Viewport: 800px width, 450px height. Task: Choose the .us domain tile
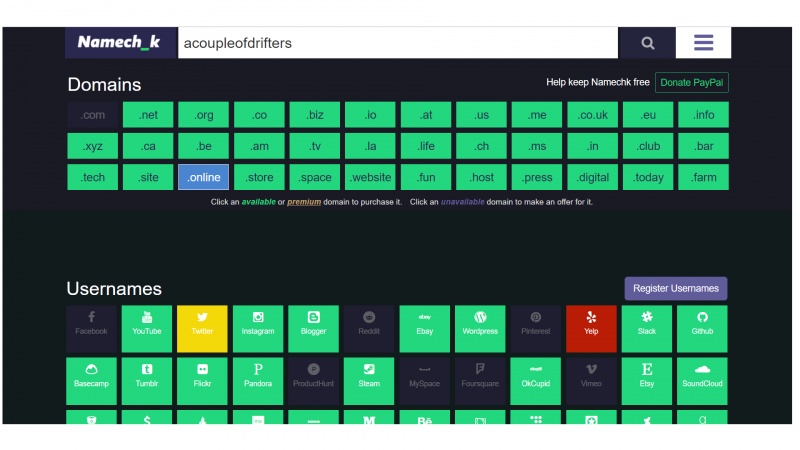coord(481,115)
